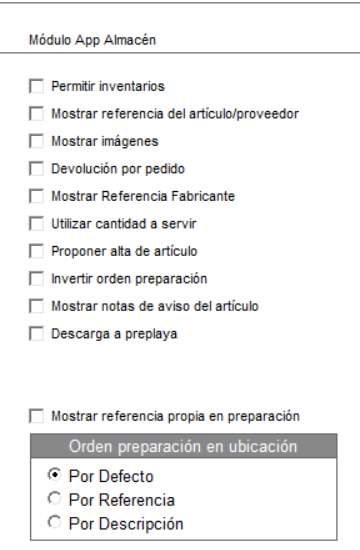
Task: Click the Permitir inventarios label text
Action: pyautogui.click(x=108, y=86)
